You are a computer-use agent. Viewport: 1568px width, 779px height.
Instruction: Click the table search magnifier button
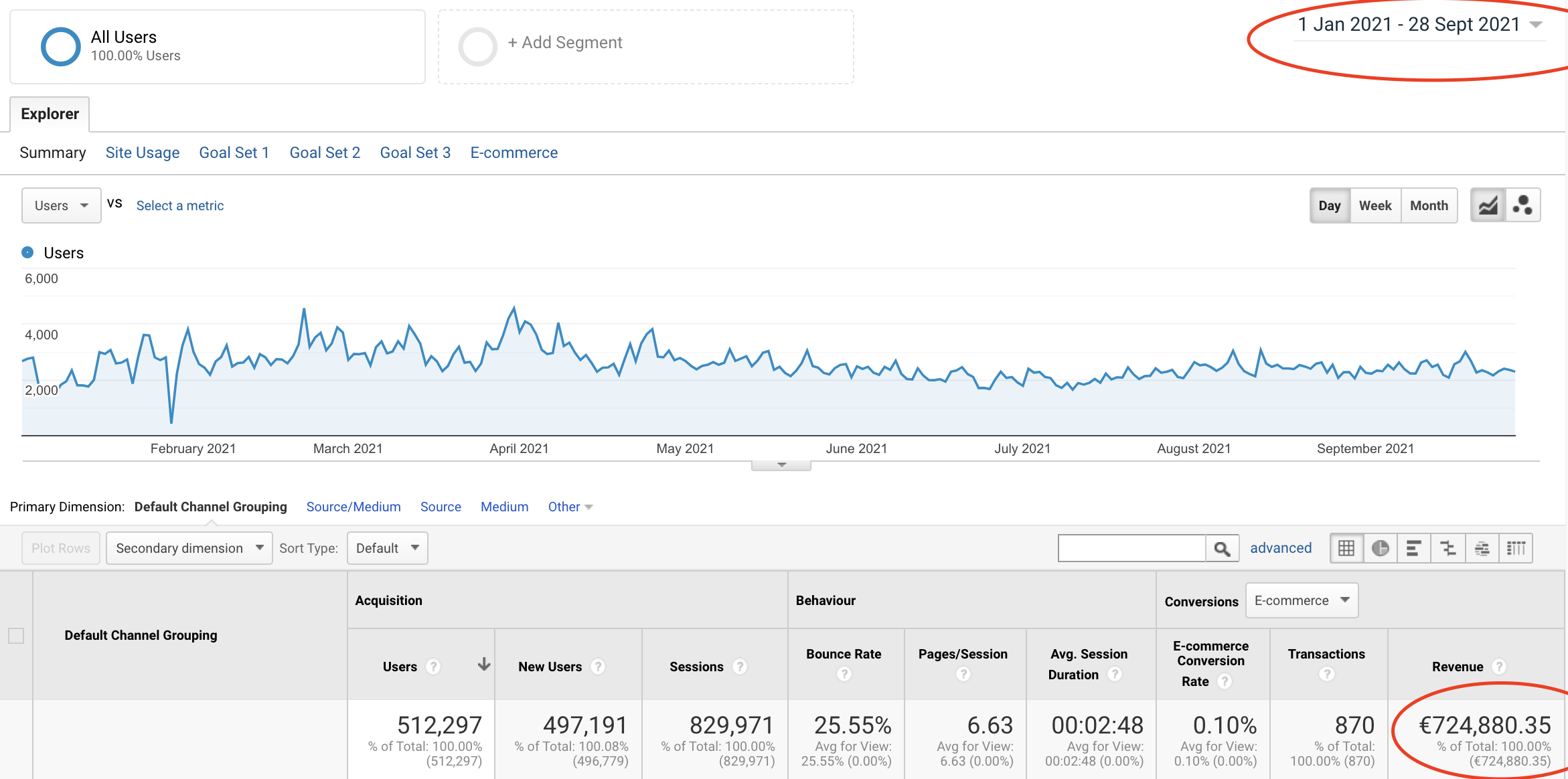click(1222, 548)
